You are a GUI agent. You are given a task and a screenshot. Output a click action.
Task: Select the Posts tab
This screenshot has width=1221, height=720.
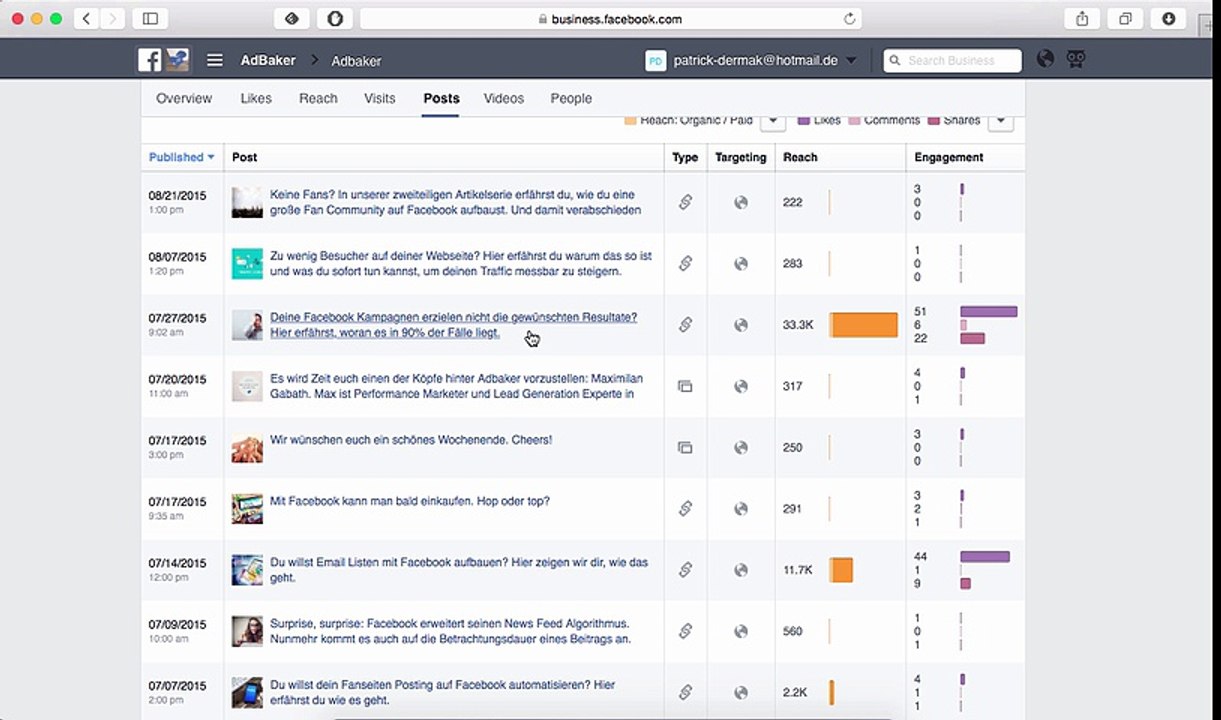point(441,98)
